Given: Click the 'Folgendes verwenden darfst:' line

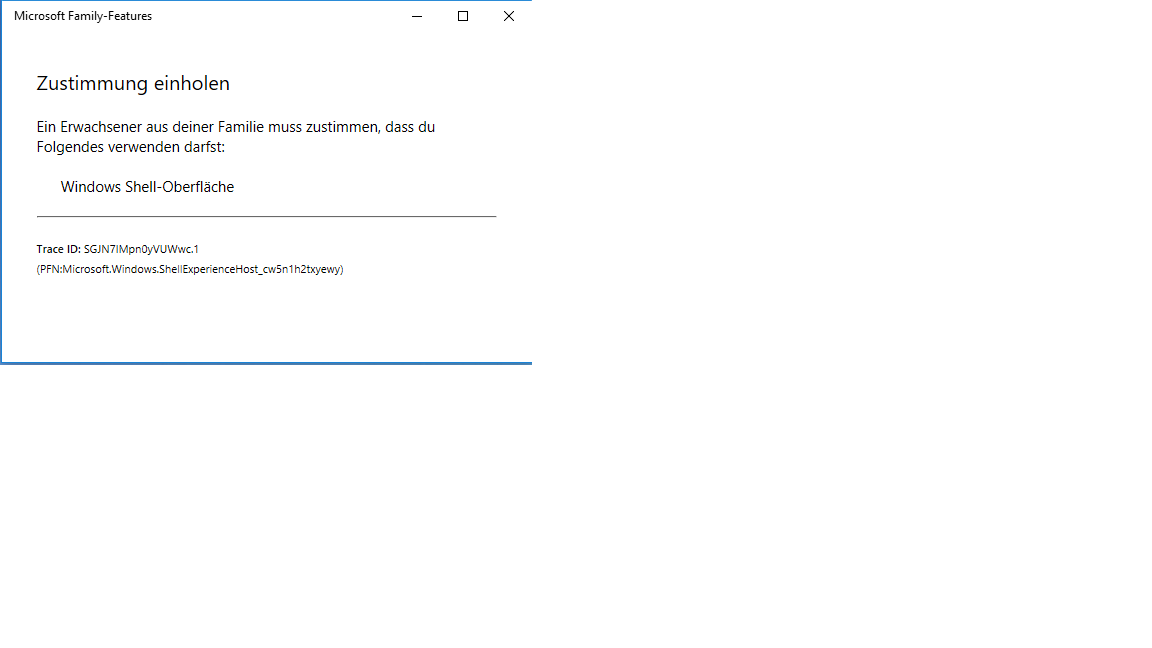Looking at the screenshot, I should point(131,147).
